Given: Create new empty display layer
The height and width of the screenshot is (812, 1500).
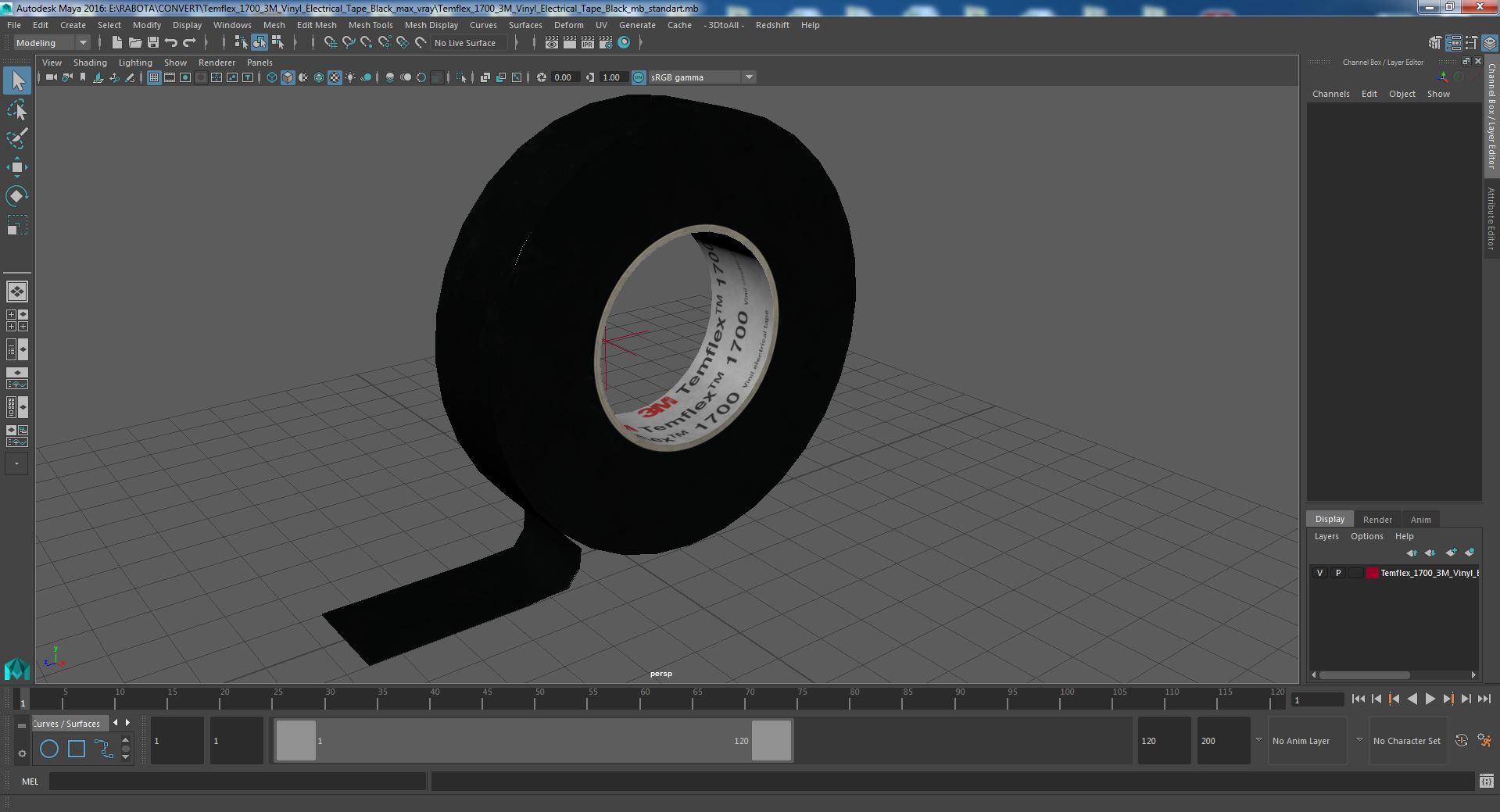Looking at the screenshot, I should tap(1451, 553).
